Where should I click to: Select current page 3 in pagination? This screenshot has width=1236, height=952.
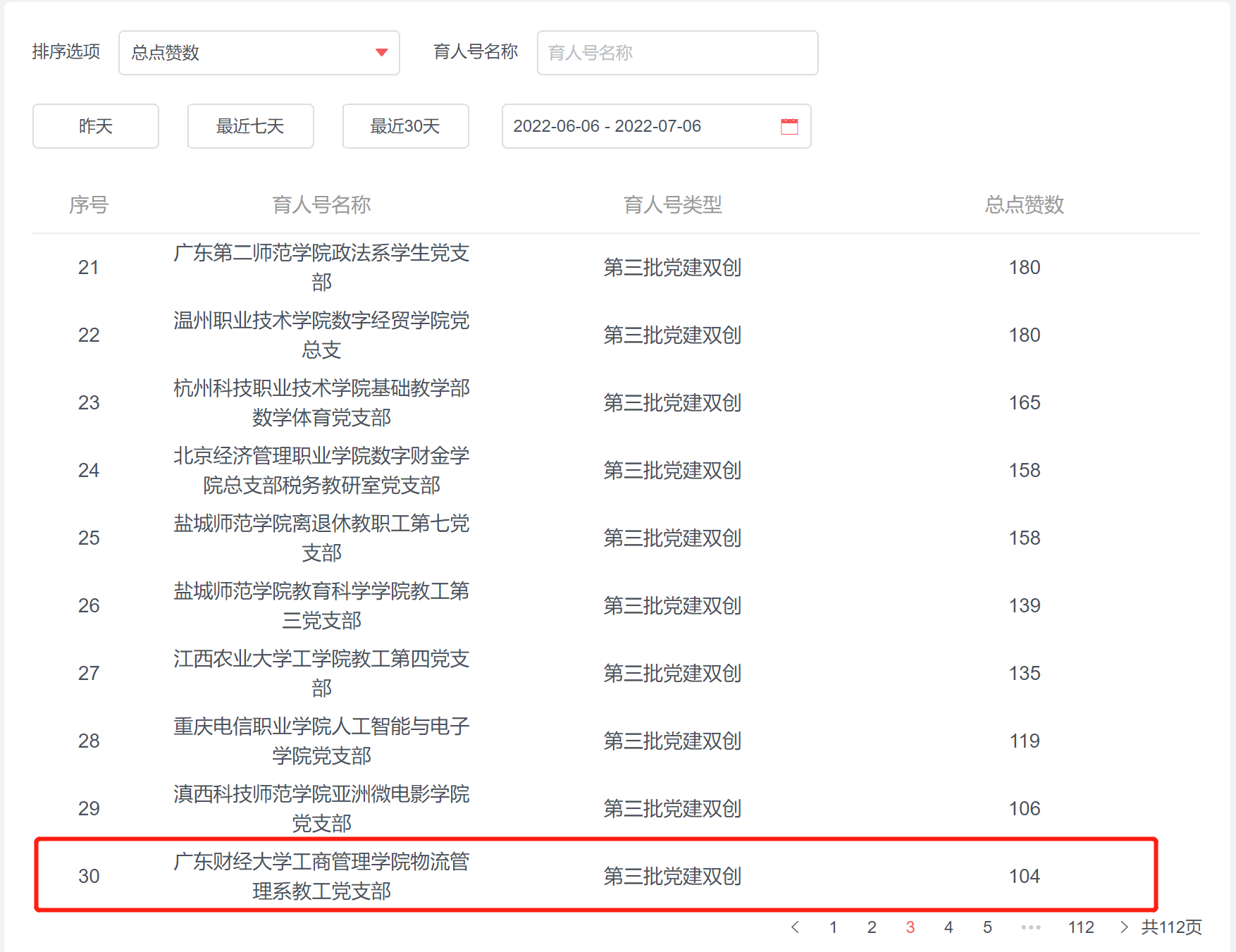[910, 927]
